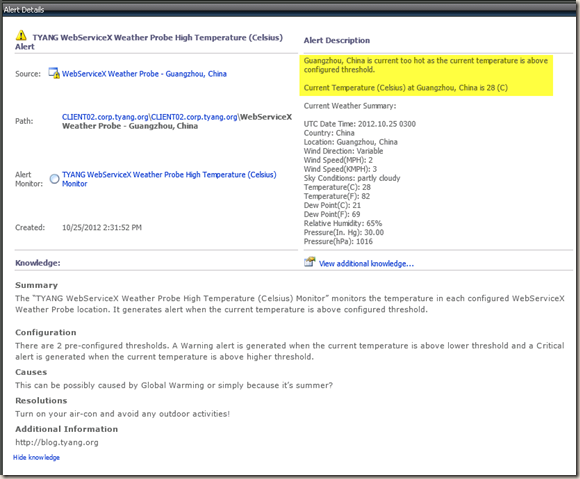Click the Created timestamp 10/25/2012 2:31:52 PM
Screen dimensions: 580x479
click(102, 227)
